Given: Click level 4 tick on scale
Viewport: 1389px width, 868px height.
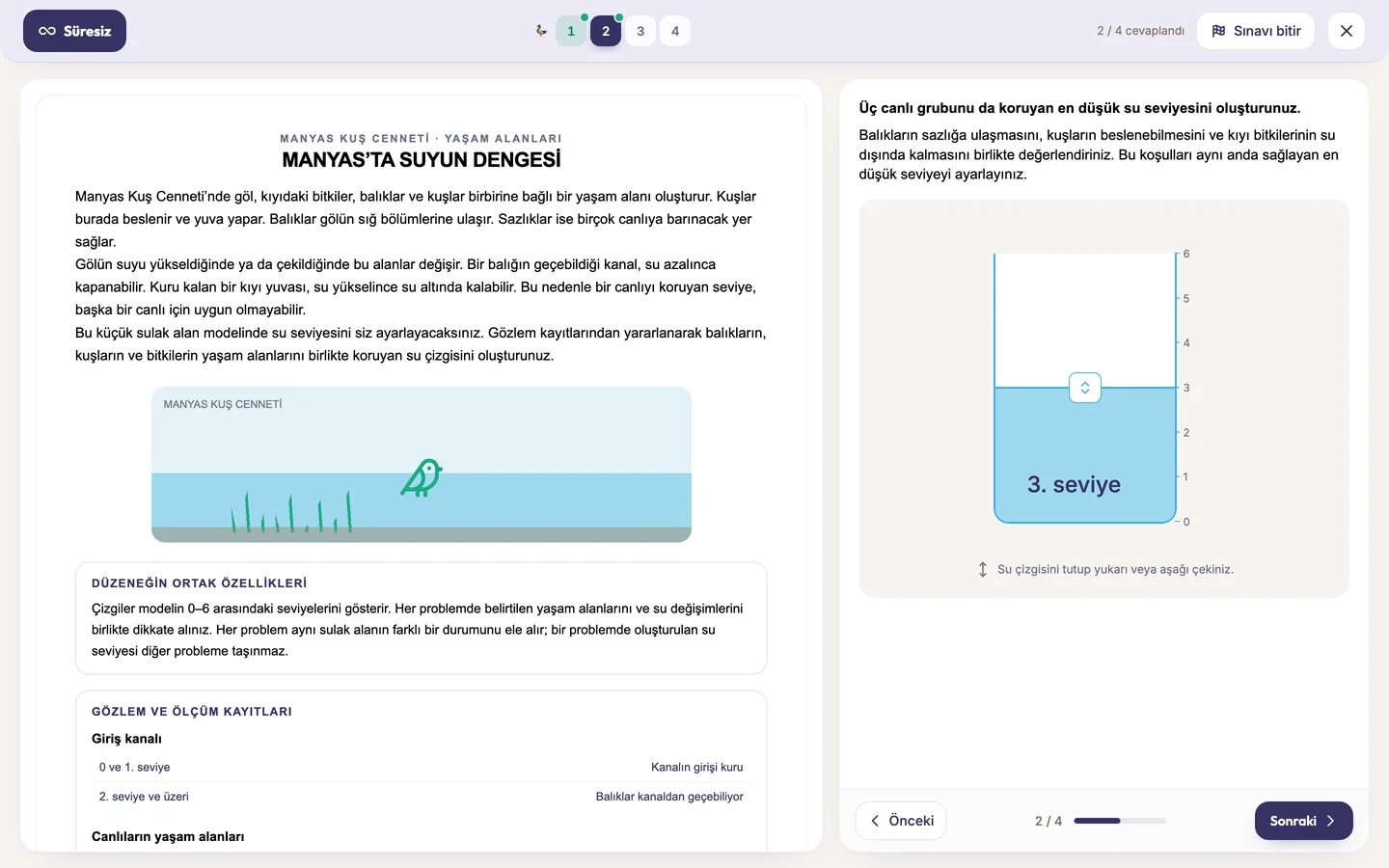Looking at the screenshot, I should (1185, 343).
